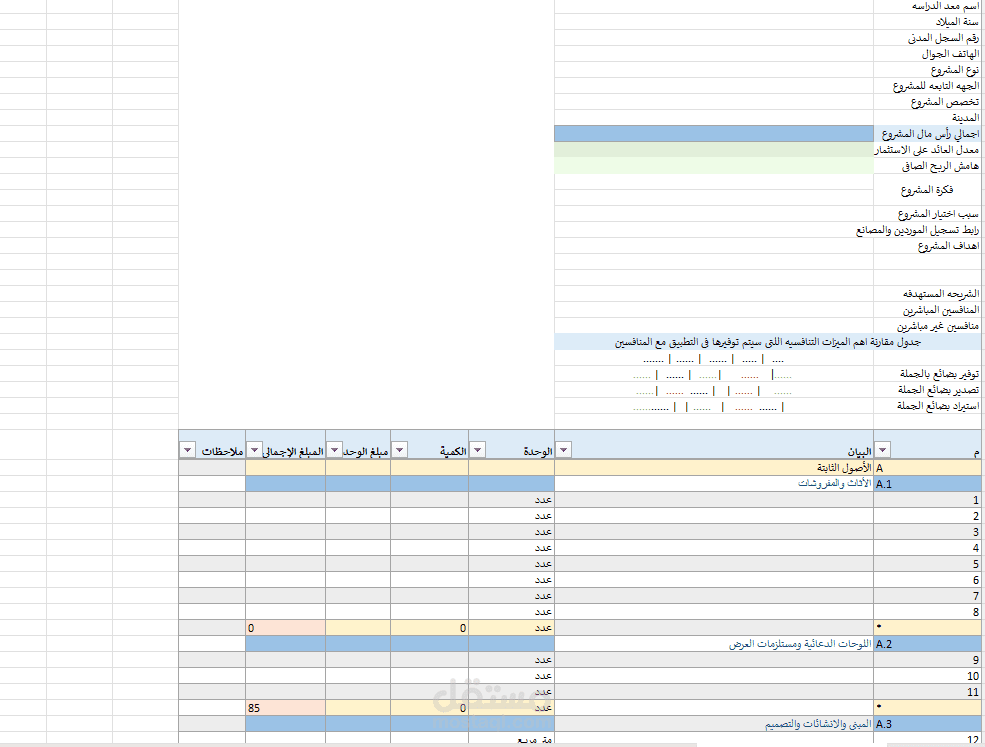Click the سنة الميلاد label cell

[x=927, y=21]
